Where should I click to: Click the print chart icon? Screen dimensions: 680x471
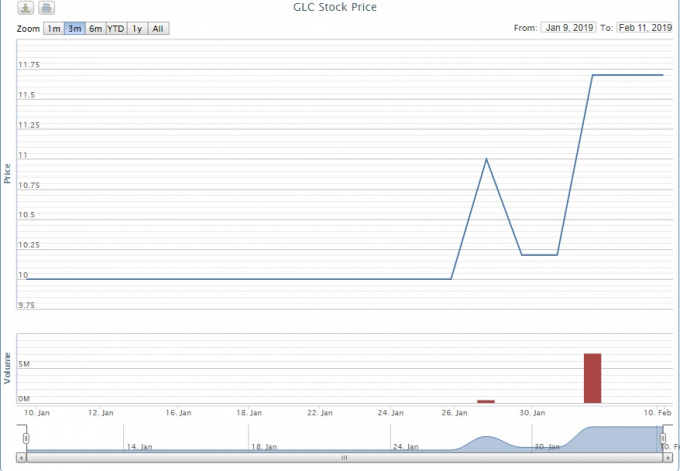pos(46,9)
